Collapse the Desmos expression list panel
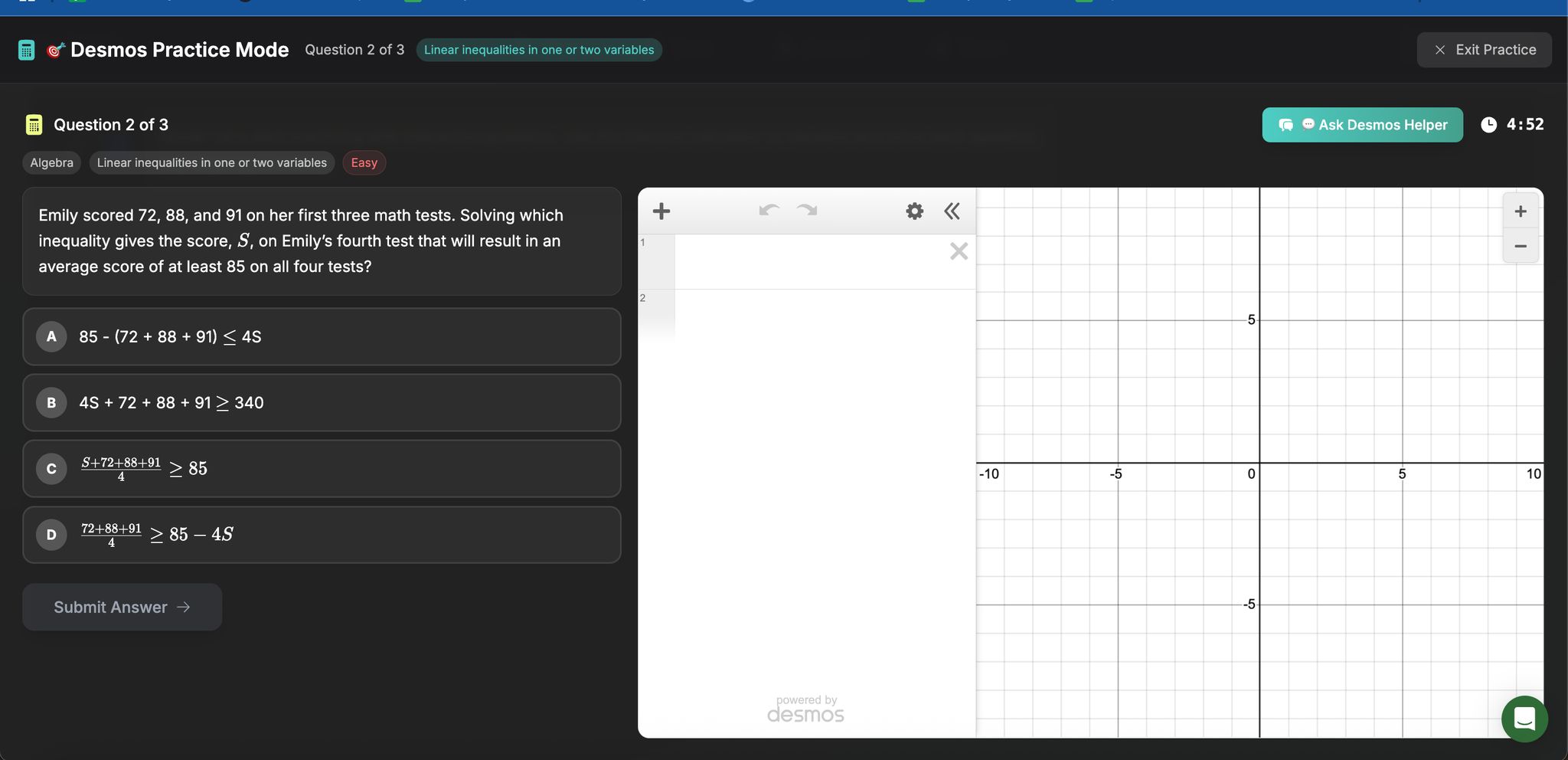This screenshot has height=760, width=1568. pos(952,211)
